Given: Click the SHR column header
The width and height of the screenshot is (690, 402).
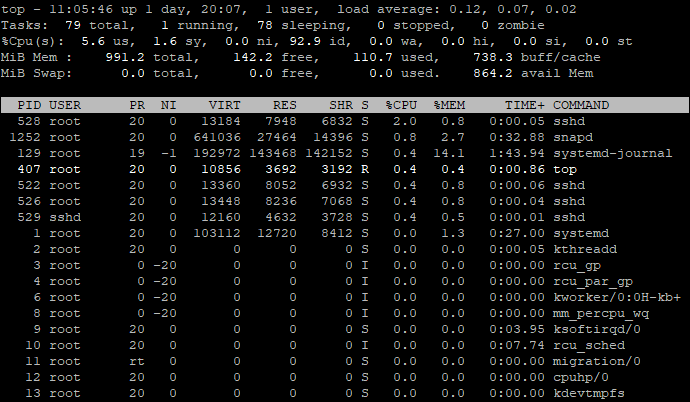Looking at the screenshot, I should [341, 105].
